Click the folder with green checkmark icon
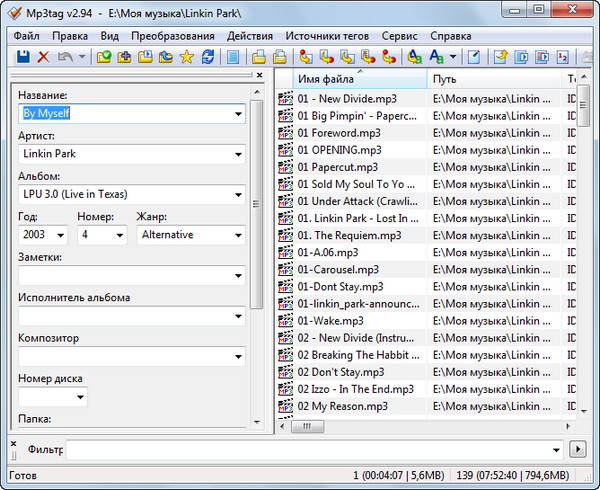 103,57
